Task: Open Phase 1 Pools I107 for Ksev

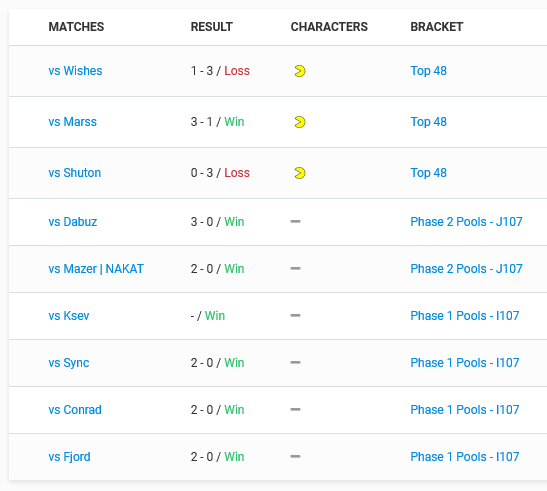Action: 465,316
